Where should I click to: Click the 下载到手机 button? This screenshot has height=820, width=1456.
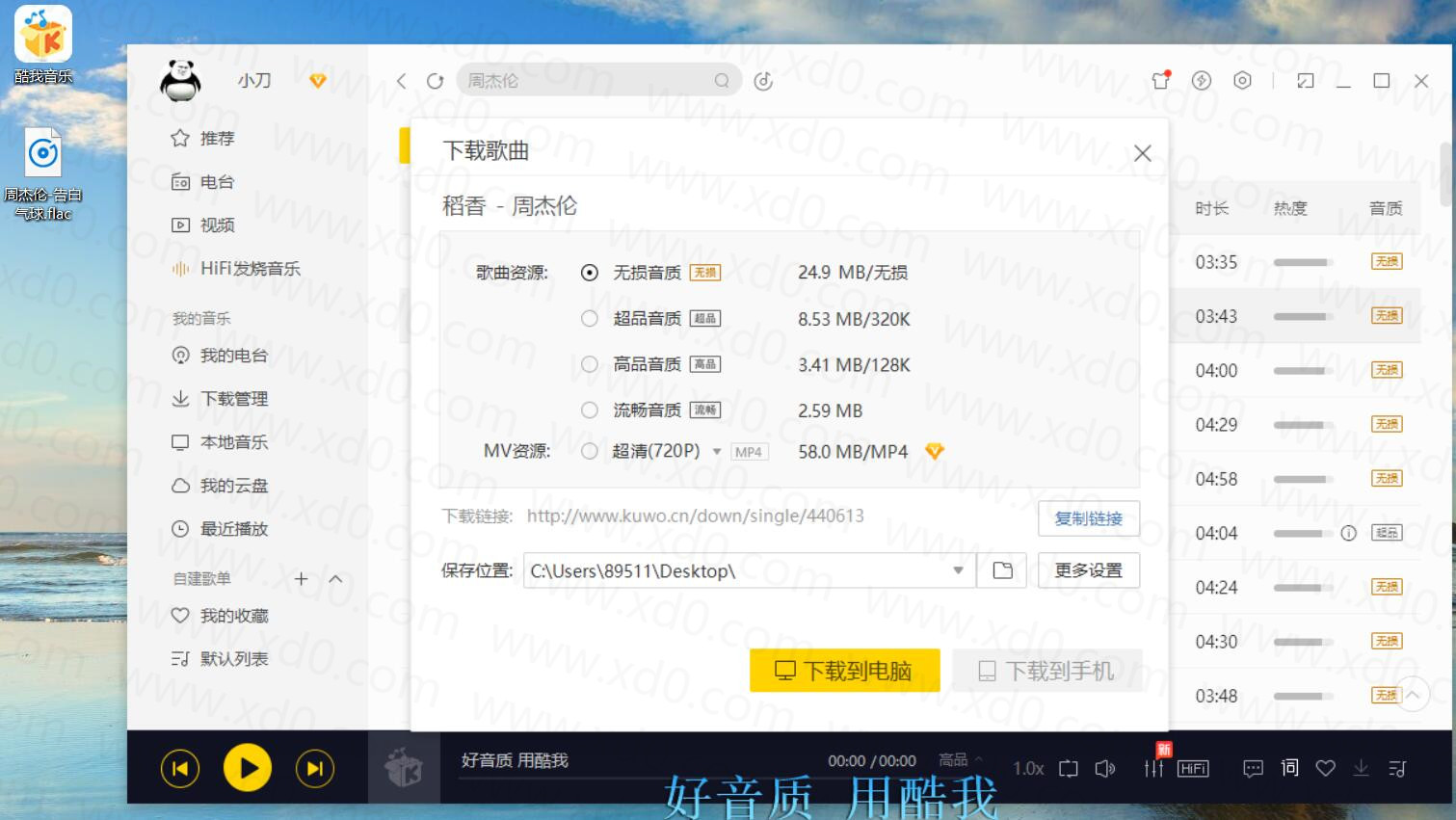[x=1047, y=671]
